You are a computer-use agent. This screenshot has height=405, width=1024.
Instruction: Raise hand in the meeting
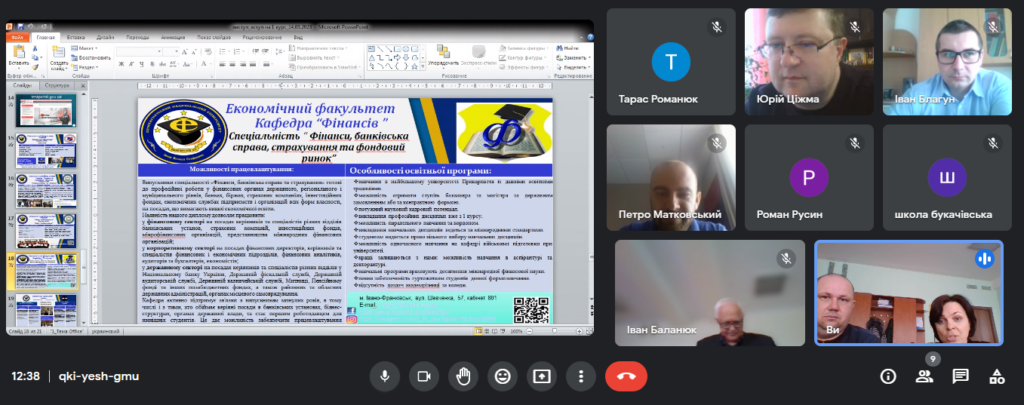click(462, 376)
